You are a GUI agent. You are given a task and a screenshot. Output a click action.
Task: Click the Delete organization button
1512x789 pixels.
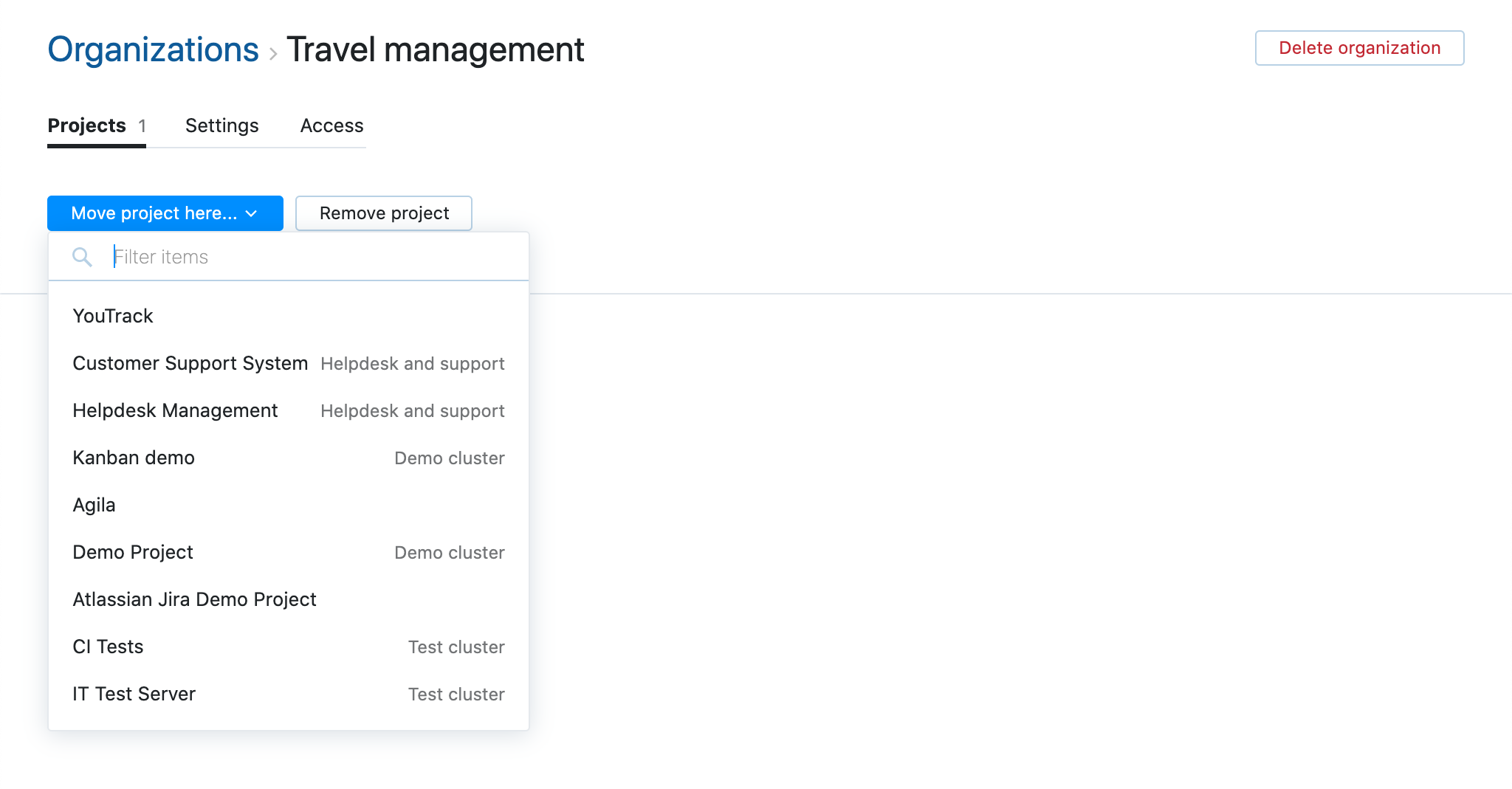tap(1359, 47)
